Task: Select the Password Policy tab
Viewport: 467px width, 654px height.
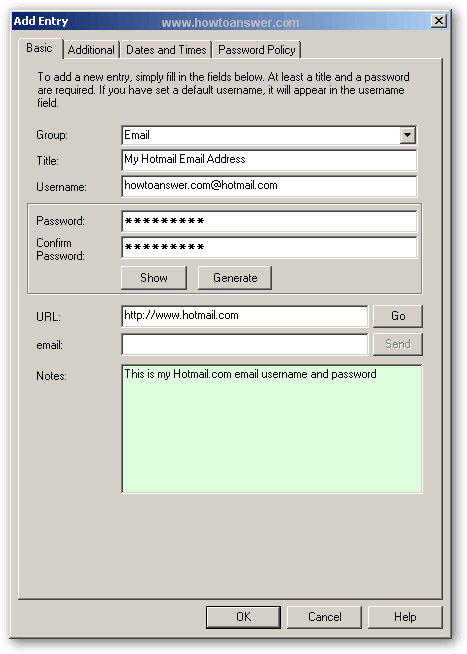Action: 256,50
